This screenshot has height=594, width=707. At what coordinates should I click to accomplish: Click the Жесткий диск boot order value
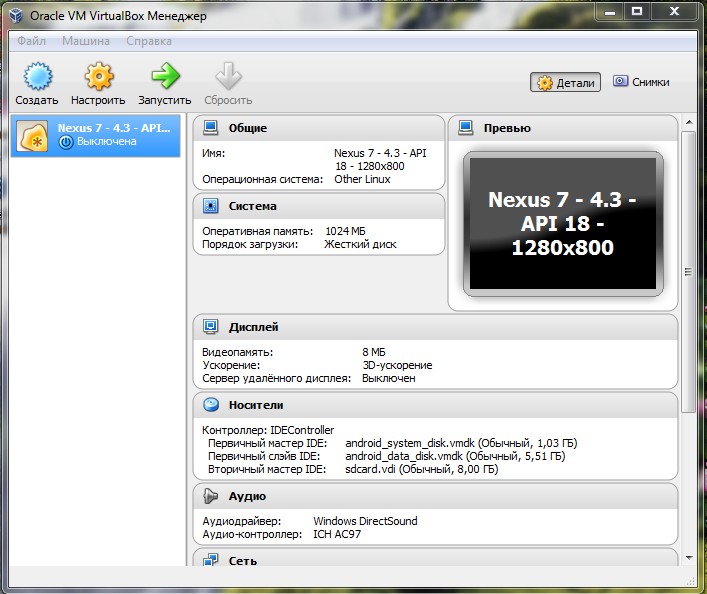[360, 244]
